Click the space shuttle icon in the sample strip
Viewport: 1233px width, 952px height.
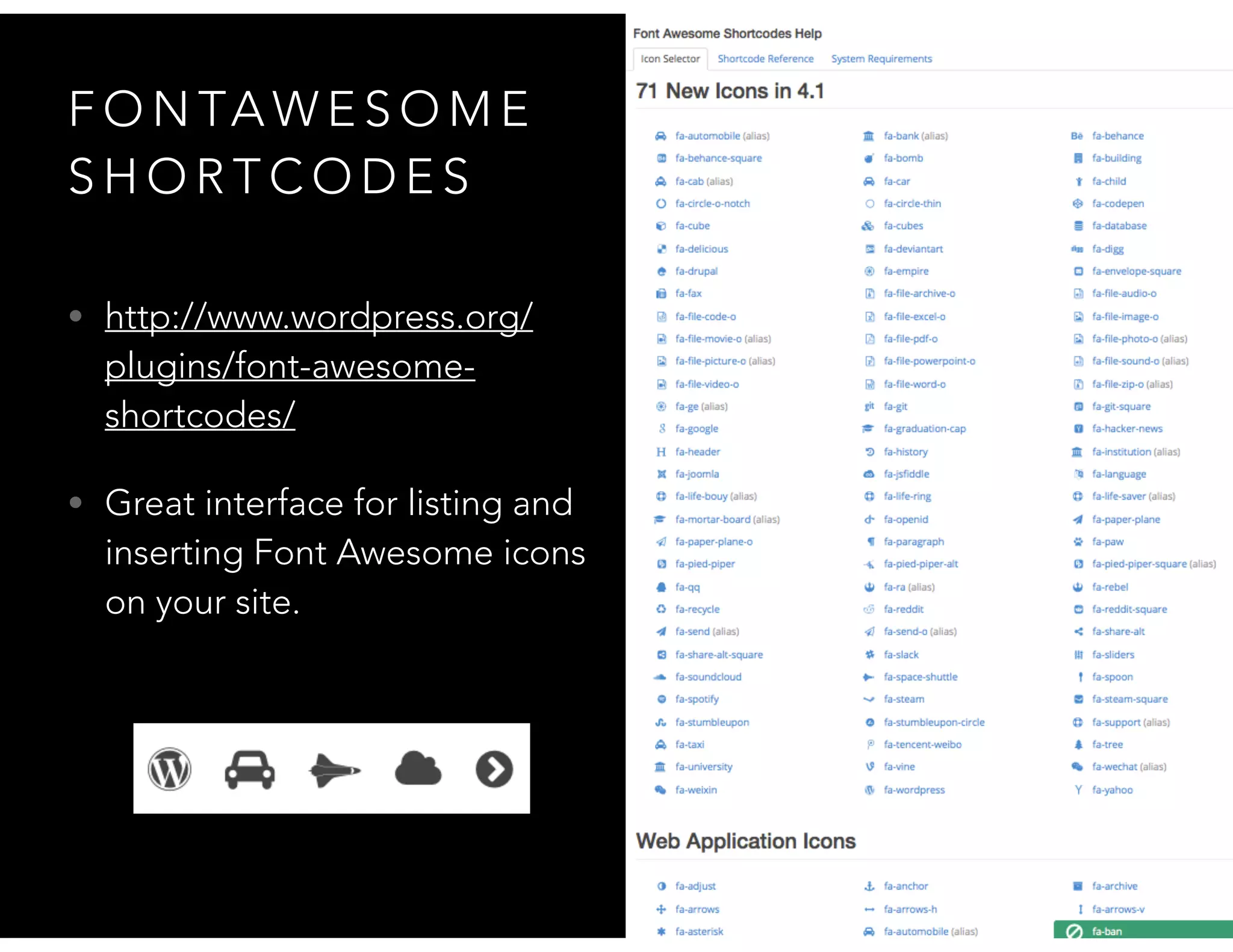[x=334, y=770]
